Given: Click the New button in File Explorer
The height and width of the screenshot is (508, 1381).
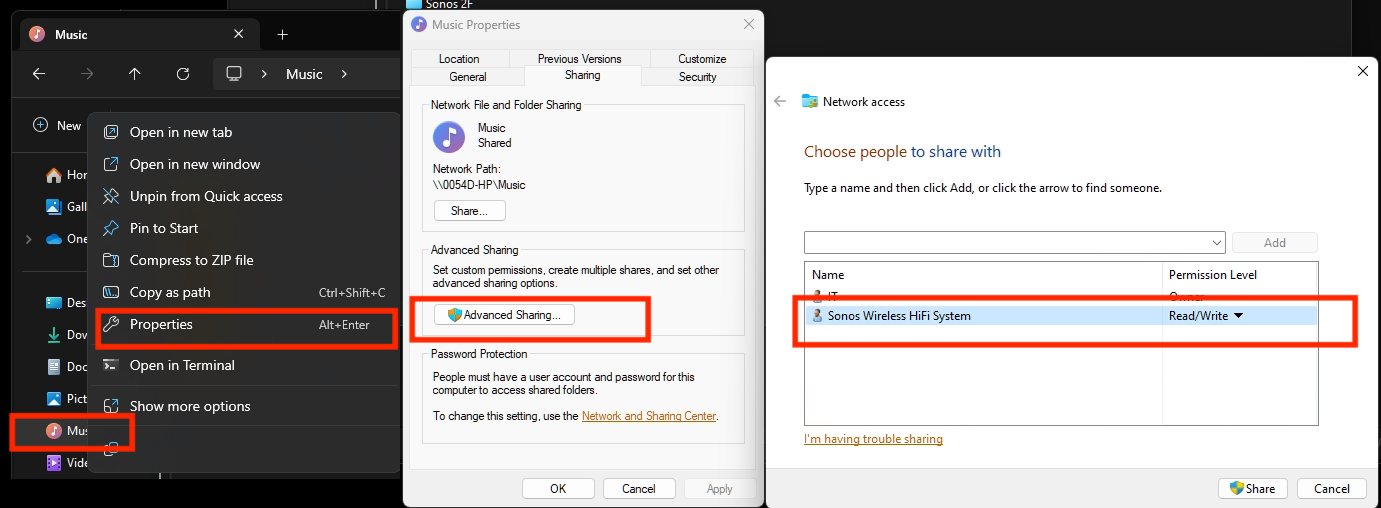Looking at the screenshot, I should pyautogui.click(x=58, y=125).
